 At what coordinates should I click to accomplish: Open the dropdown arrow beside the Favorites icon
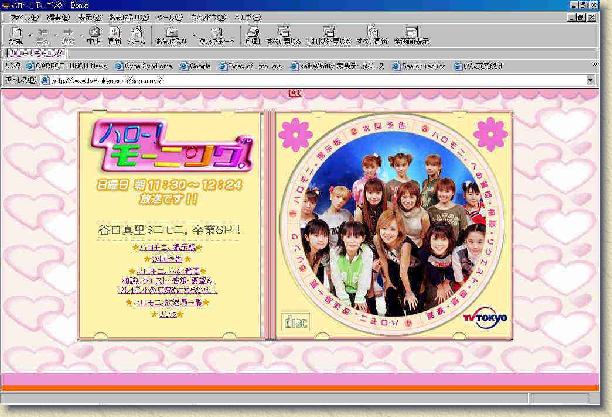193,35
